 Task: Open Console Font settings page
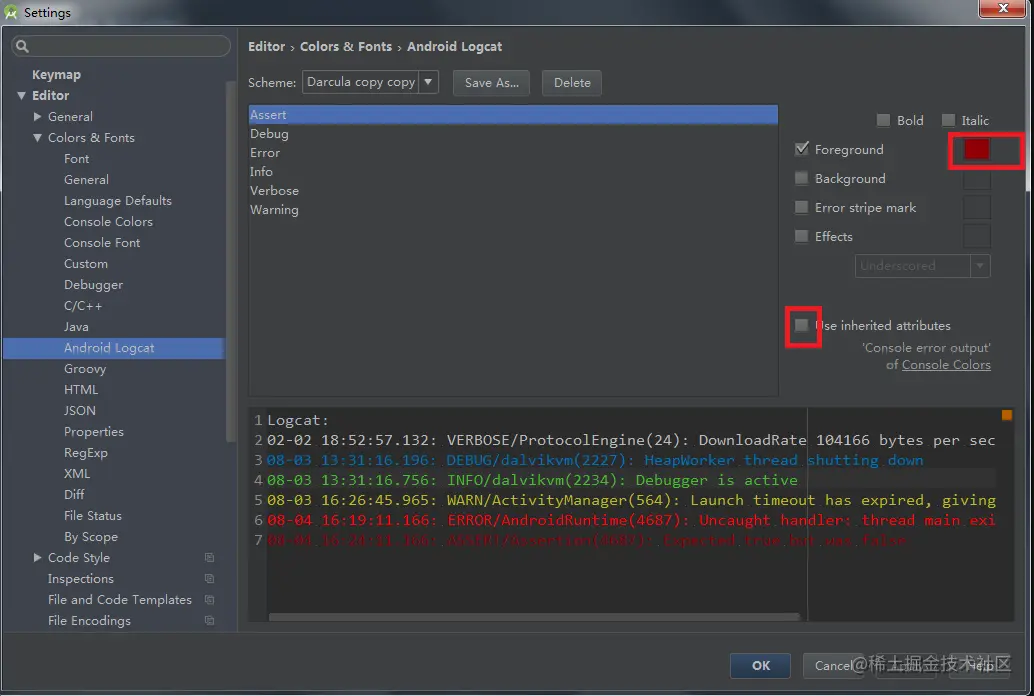click(102, 243)
